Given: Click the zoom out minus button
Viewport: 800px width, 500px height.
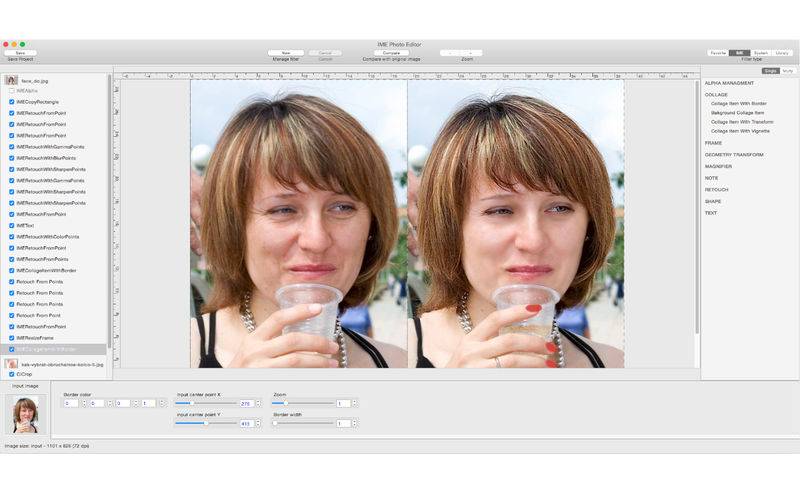Looking at the screenshot, I should [x=450, y=53].
